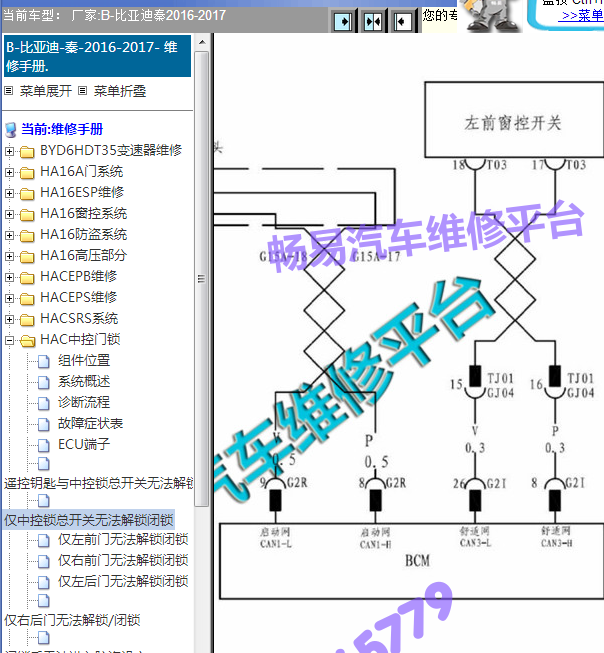Click the page icon beside 仅右前门无法解锁闭锁
The width and height of the screenshot is (604, 653).
tap(44, 561)
